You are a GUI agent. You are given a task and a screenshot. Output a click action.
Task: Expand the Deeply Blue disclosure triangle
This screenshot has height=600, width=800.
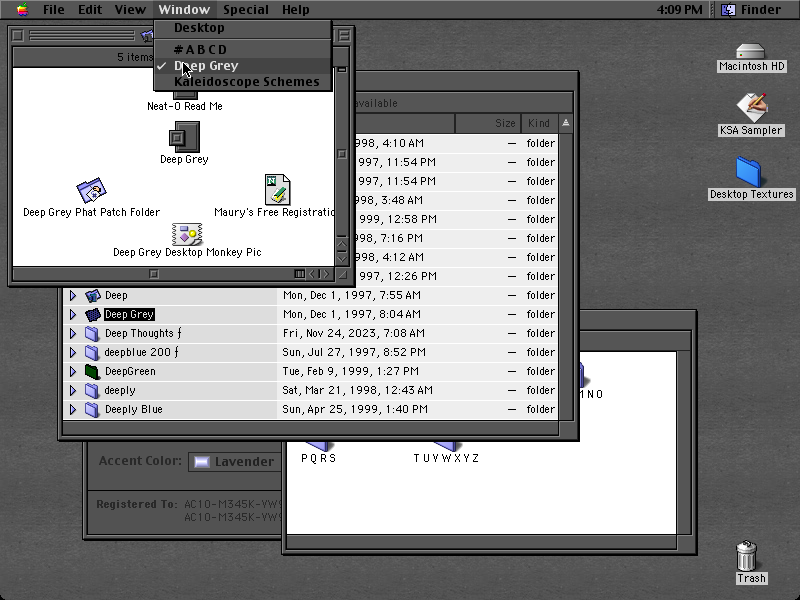pyautogui.click(x=72, y=410)
